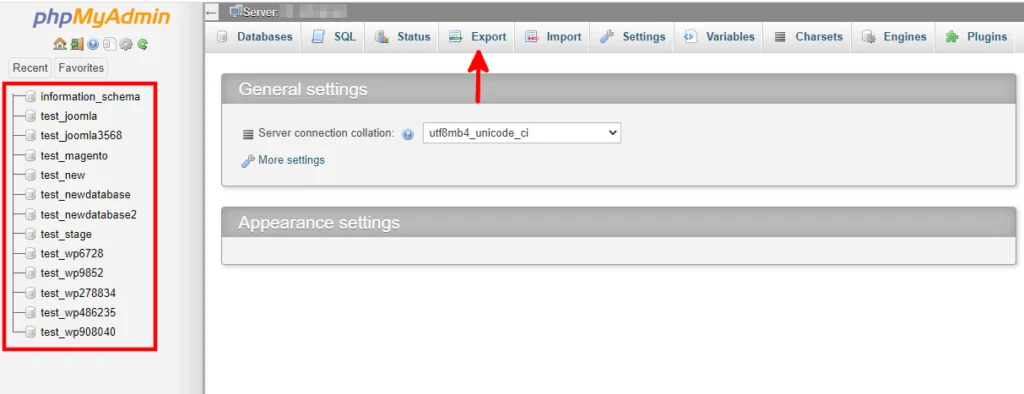The height and width of the screenshot is (394, 1024).
Task: Click the database icon beside test_joomla3568
Action: point(30,136)
